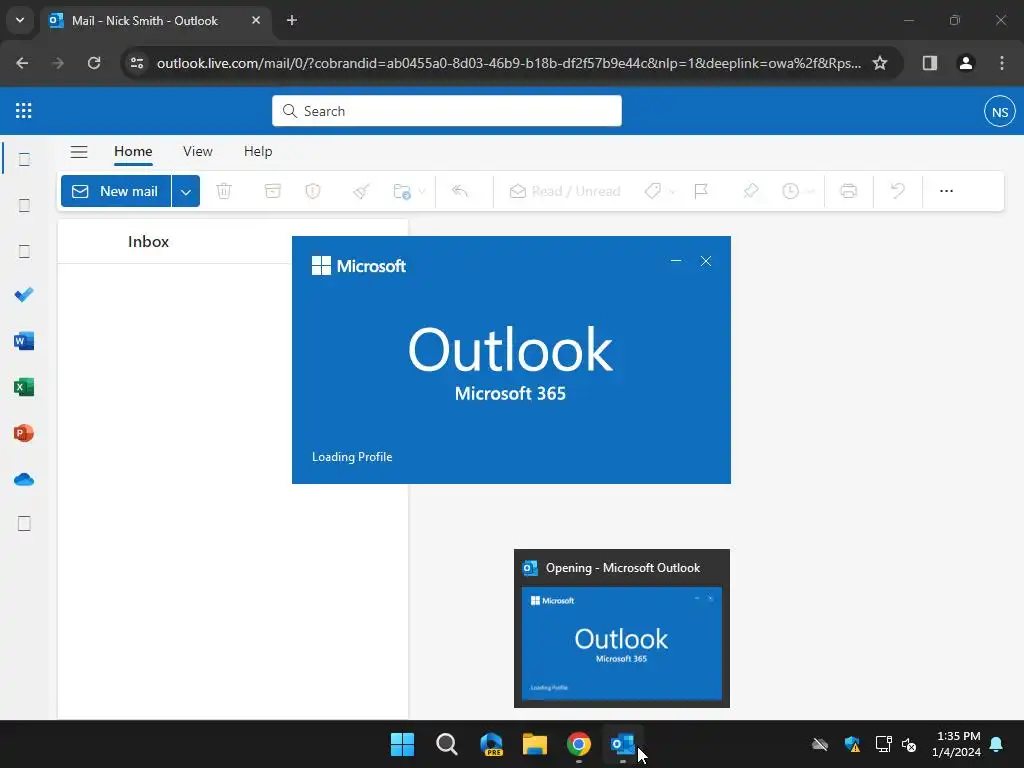Click the Categorize tag icon

pos(652,191)
